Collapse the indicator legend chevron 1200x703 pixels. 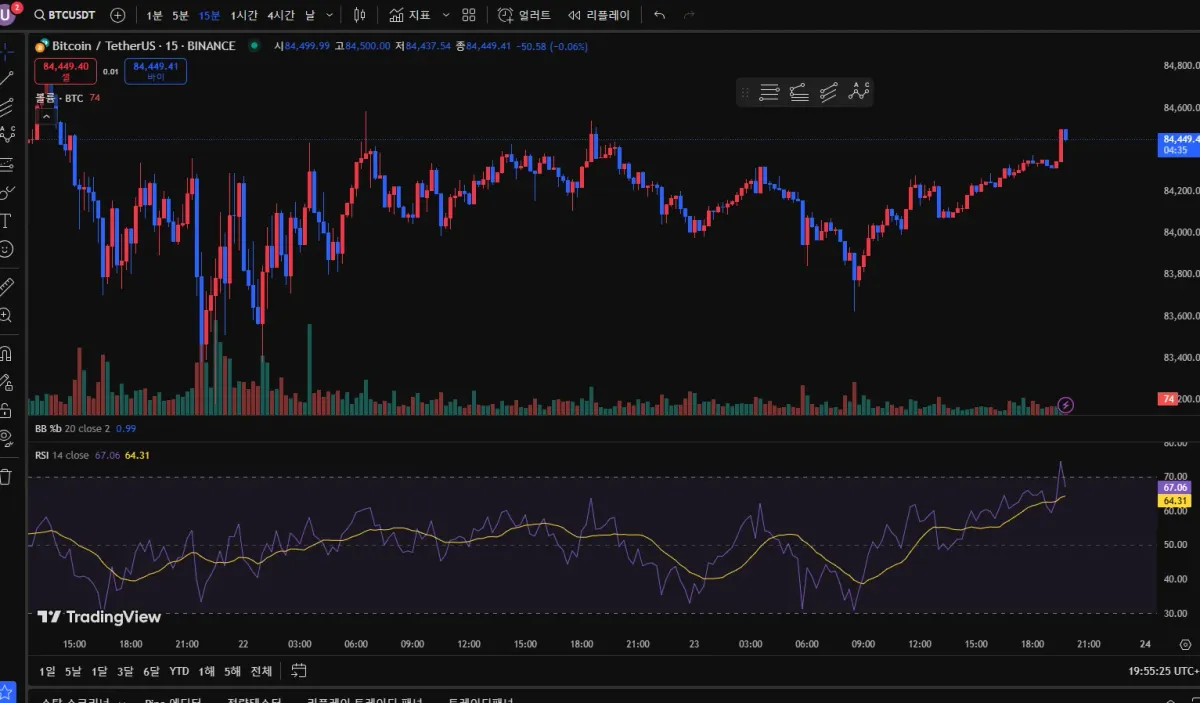coord(41,115)
